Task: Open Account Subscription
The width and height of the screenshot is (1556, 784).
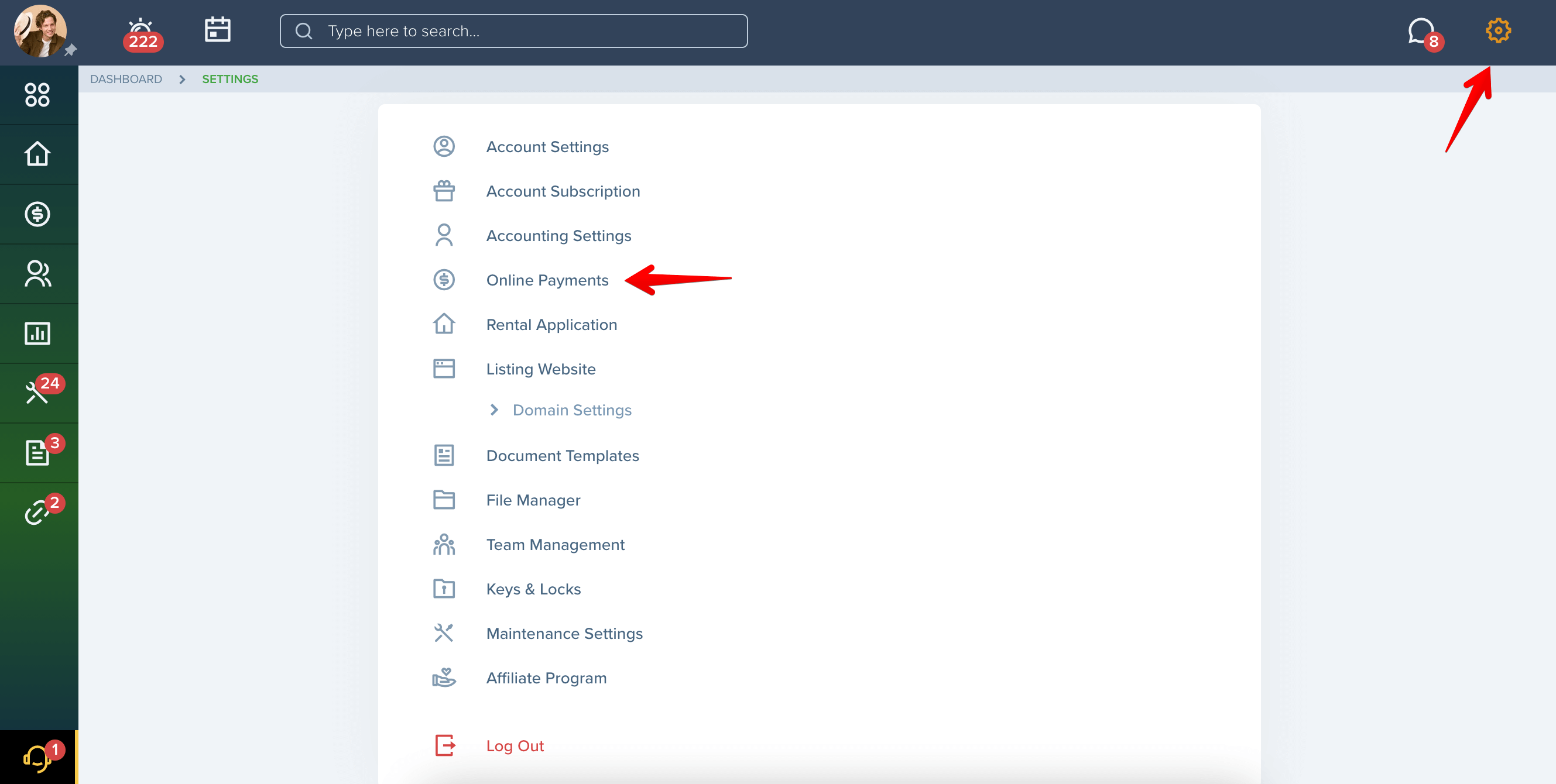Action: pyautogui.click(x=563, y=191)
